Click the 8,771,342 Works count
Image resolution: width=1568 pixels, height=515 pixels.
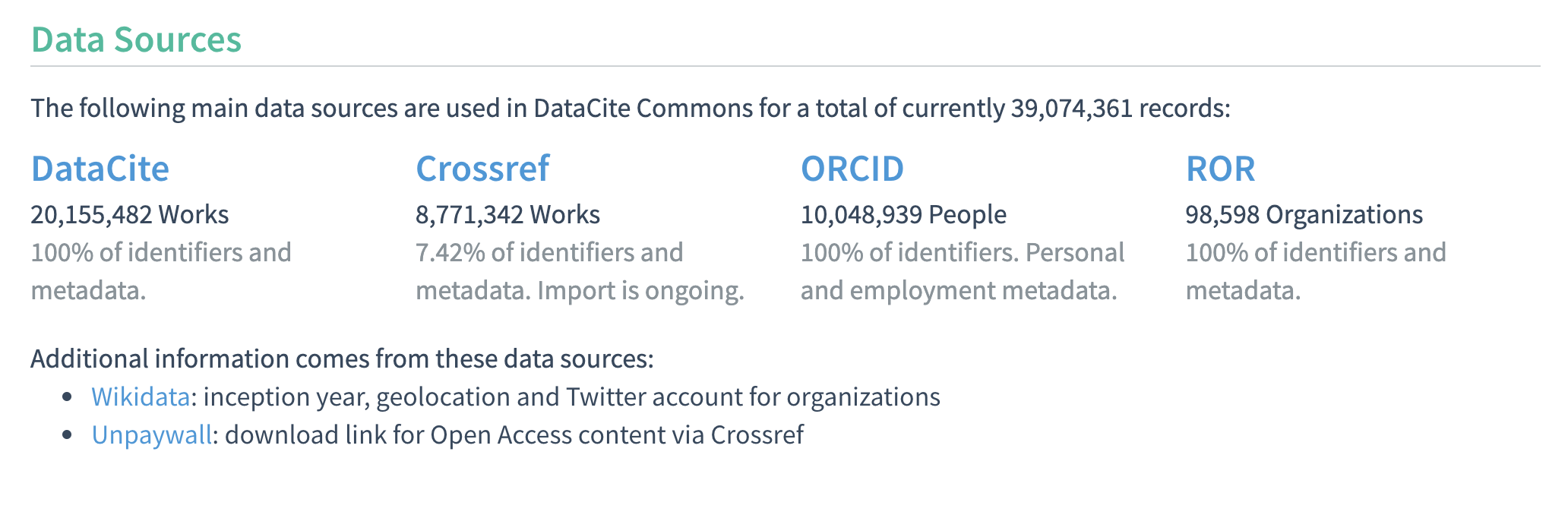tap(507, 215)
